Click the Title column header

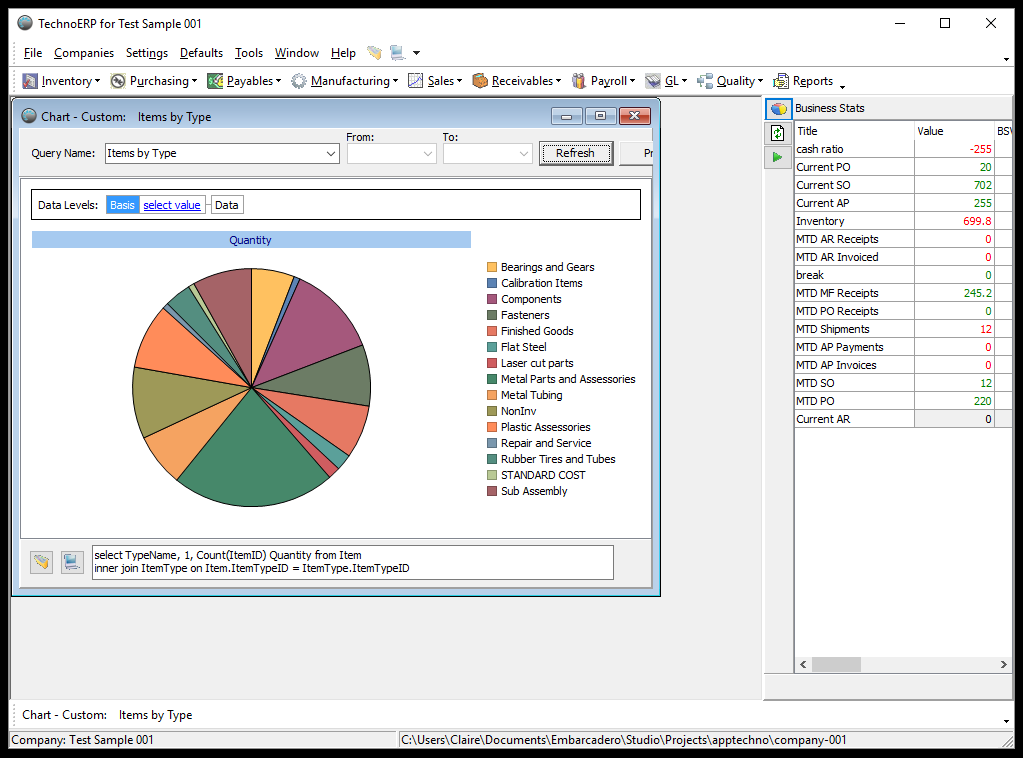coord(855,130)
